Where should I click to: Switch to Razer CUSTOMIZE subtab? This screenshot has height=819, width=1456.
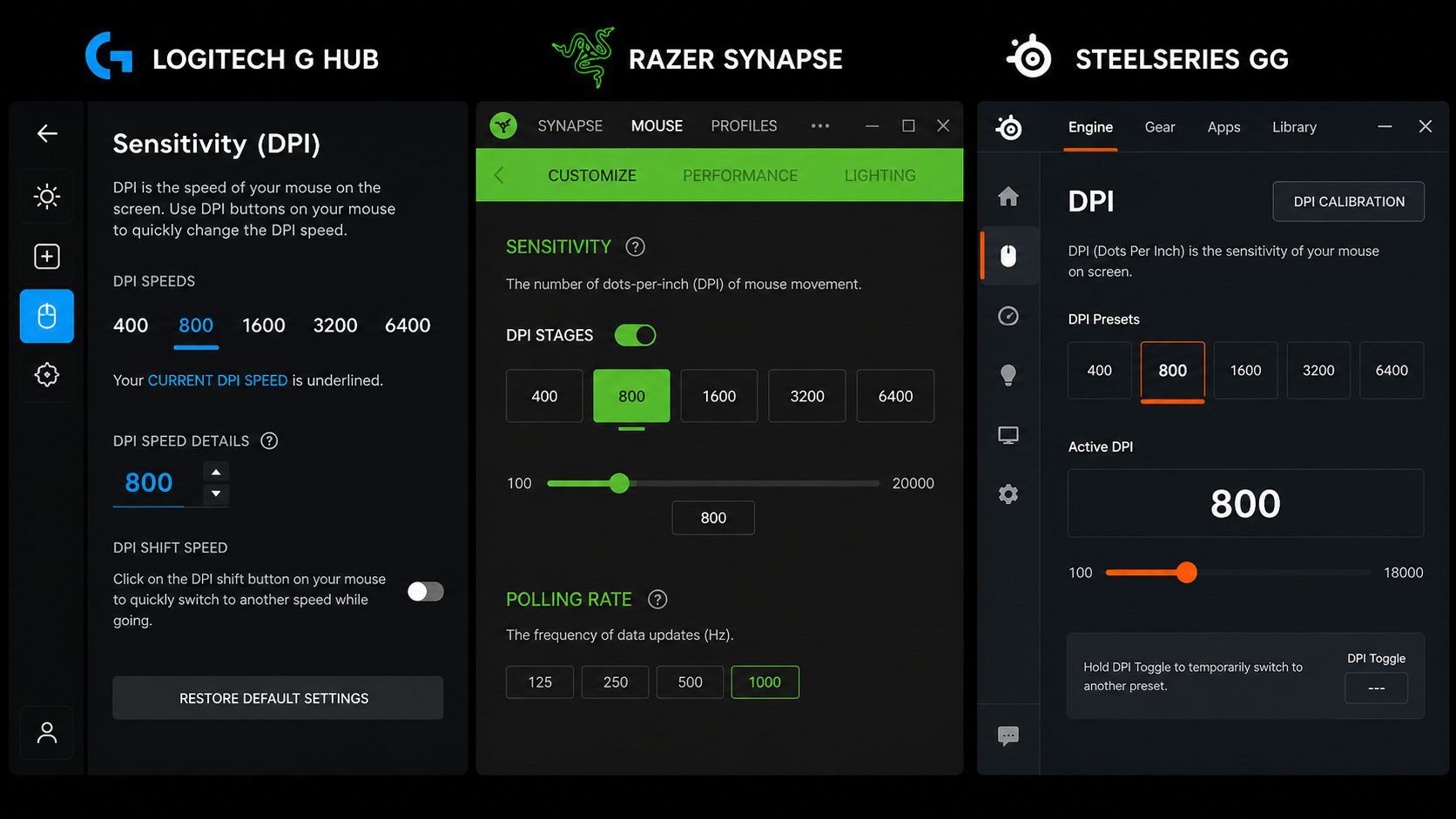(x=592, y=176)
